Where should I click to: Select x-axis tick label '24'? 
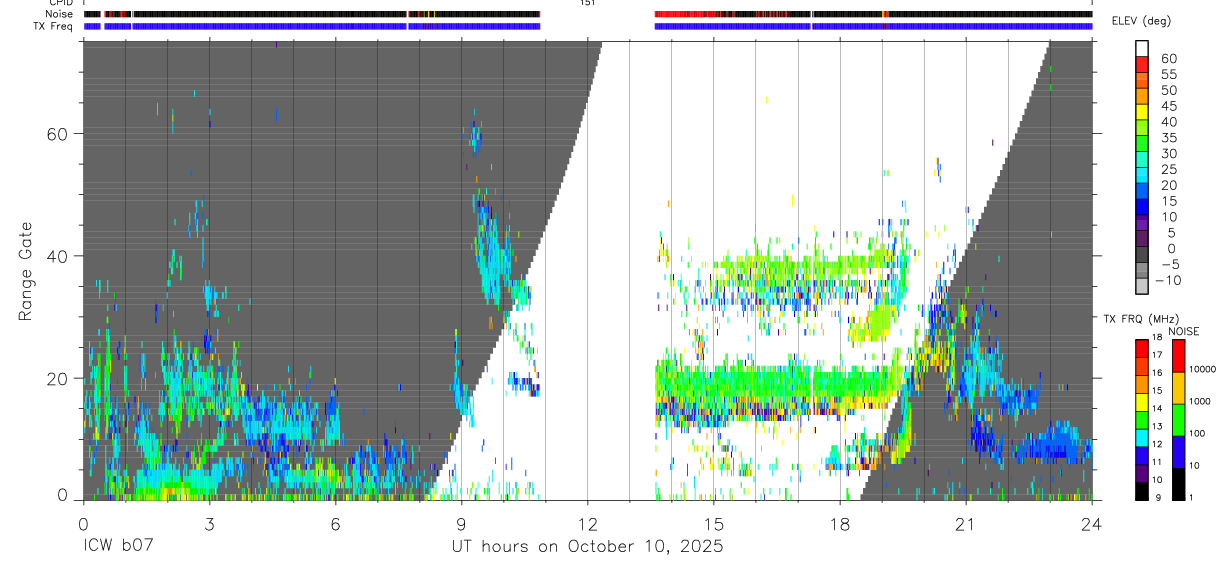point(1092,523)
